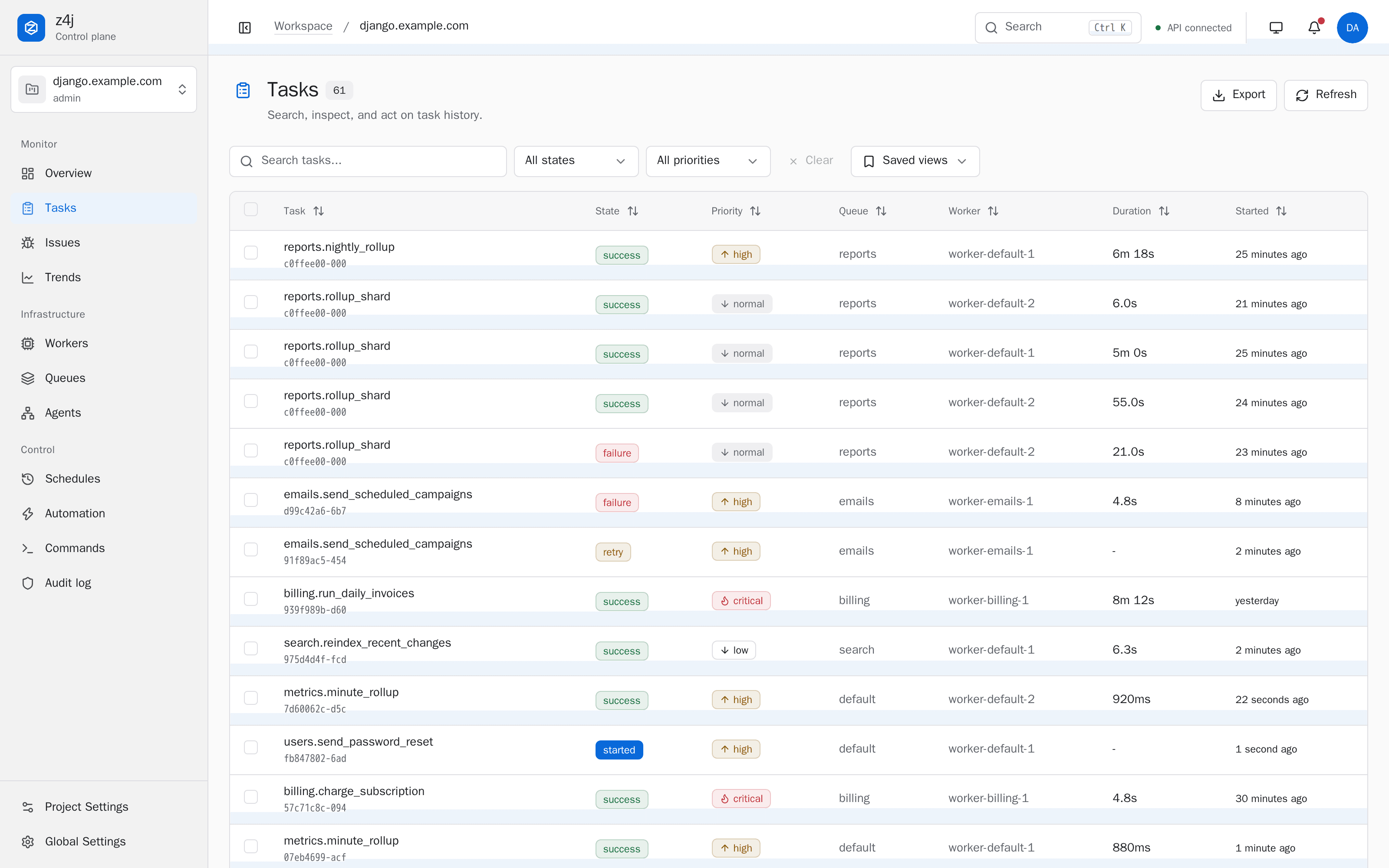
Task: Open Workers in the sidebar
Action: (x=104, y=343)
